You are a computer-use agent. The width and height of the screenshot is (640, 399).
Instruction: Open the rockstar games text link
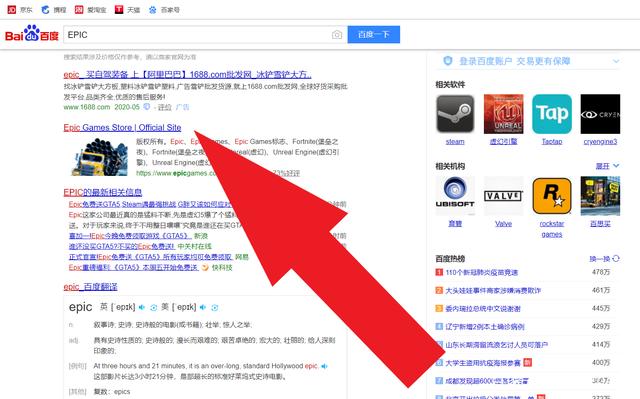coord(552,229)
